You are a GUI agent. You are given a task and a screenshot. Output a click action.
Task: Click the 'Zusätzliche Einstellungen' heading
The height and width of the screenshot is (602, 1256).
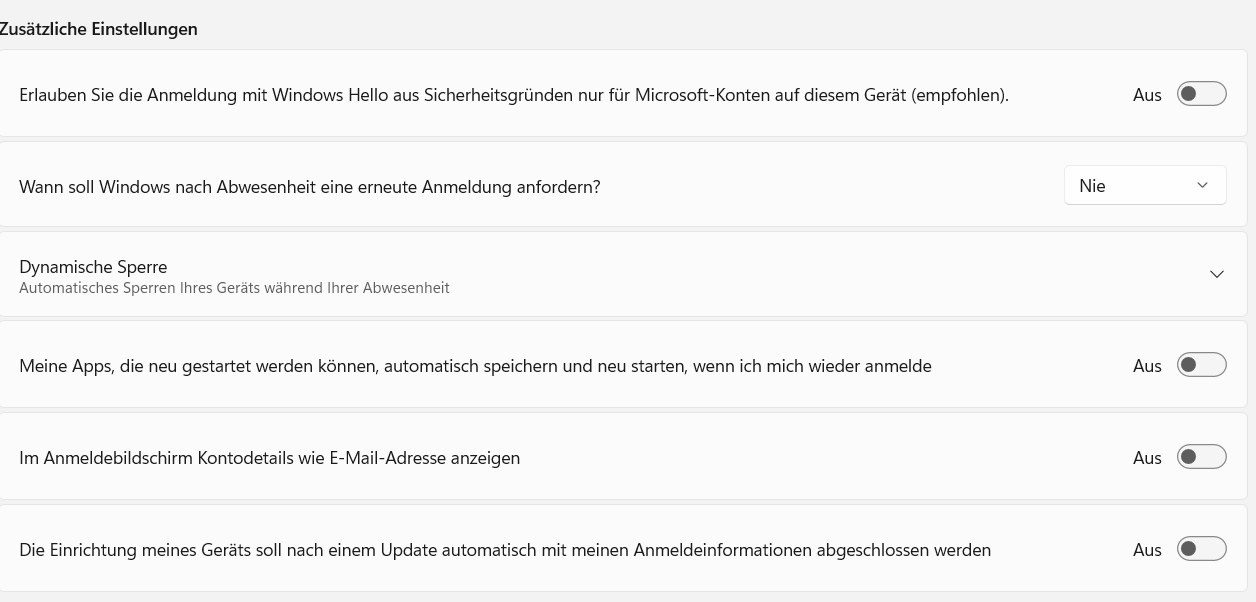coord(98,29)
